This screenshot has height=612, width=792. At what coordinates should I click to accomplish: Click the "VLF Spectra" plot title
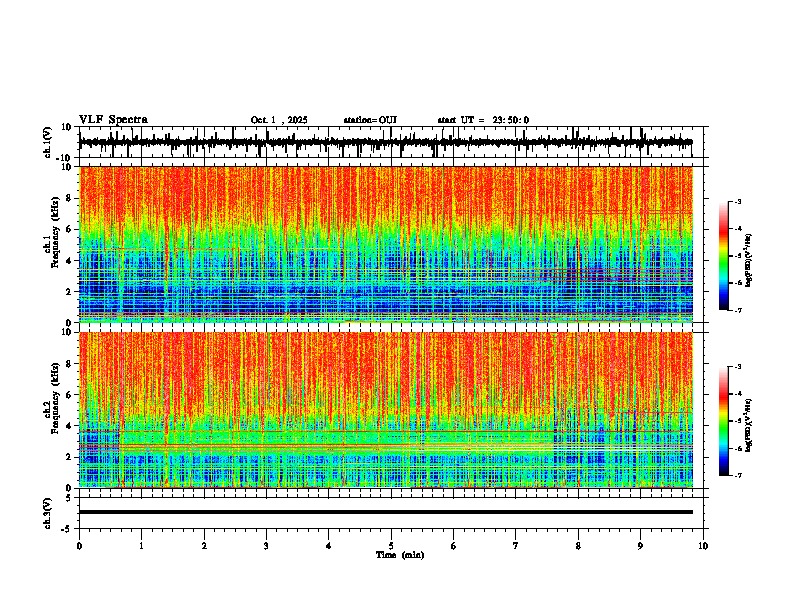pyautogui.click(x=113, y=120)
